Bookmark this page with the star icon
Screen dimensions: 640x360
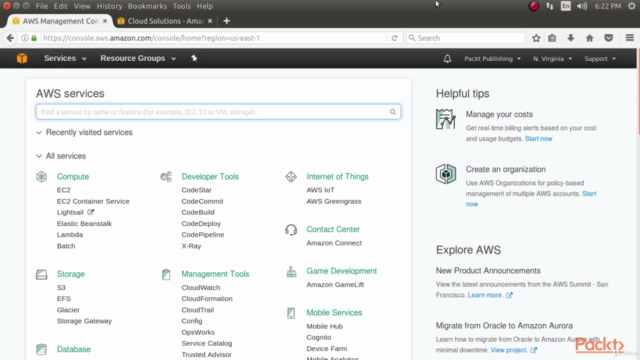[x=536, y=38]
